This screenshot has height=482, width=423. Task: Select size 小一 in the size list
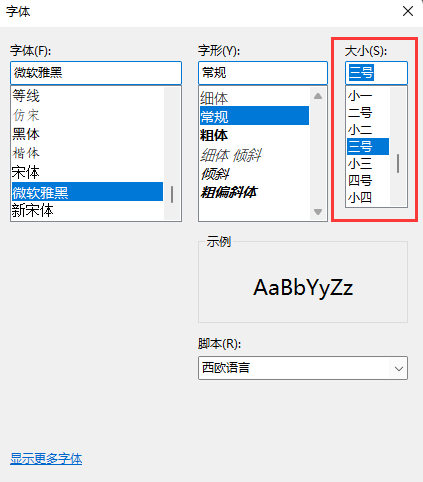(x=368, y=96)
